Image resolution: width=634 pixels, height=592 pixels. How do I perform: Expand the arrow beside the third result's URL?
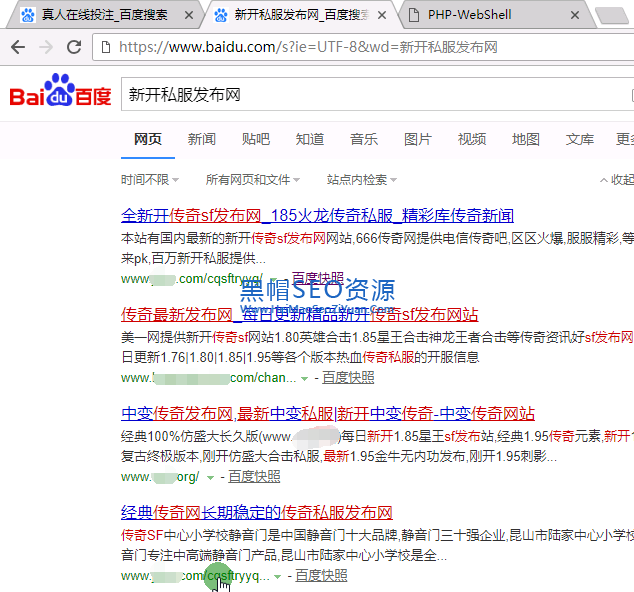tap(210, 477)
